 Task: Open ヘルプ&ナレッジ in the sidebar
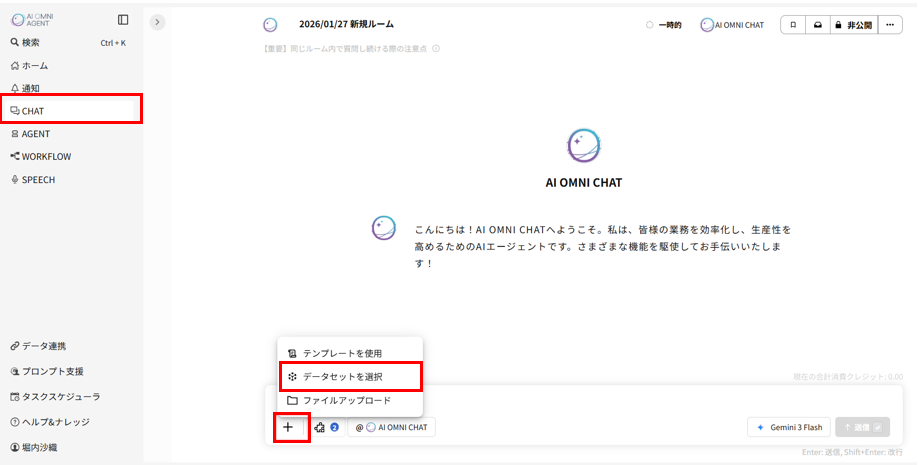pyautogui.click(x=50, y=422)
